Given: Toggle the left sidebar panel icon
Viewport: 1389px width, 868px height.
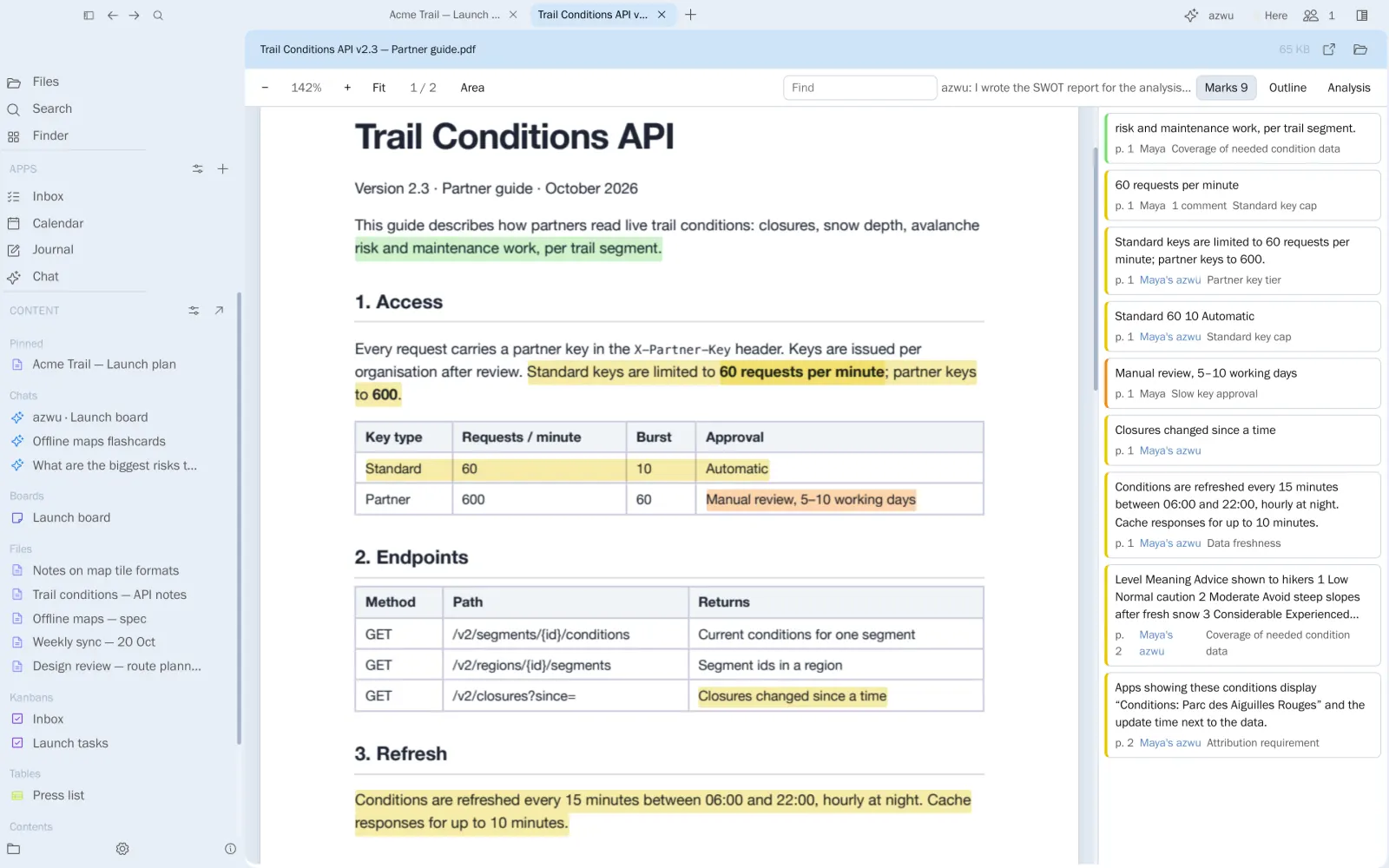Looking at the screenshot, I should coord(89,16).
